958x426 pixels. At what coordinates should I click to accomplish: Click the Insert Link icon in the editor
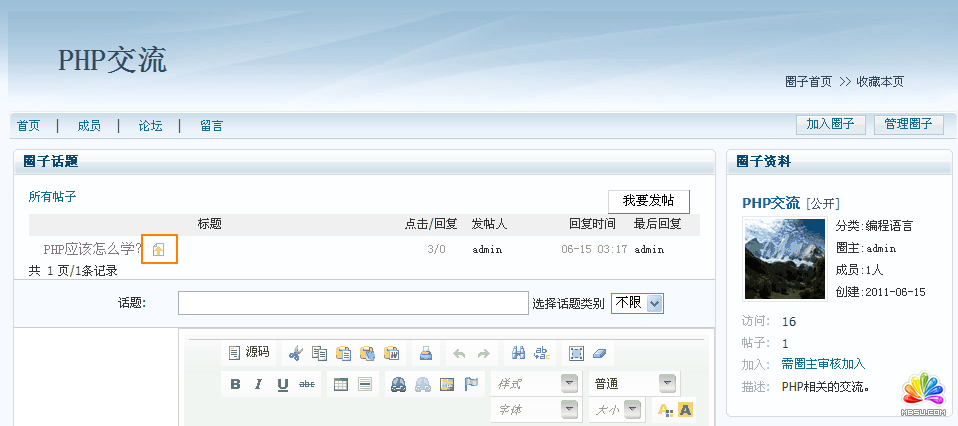pos(398,384)
